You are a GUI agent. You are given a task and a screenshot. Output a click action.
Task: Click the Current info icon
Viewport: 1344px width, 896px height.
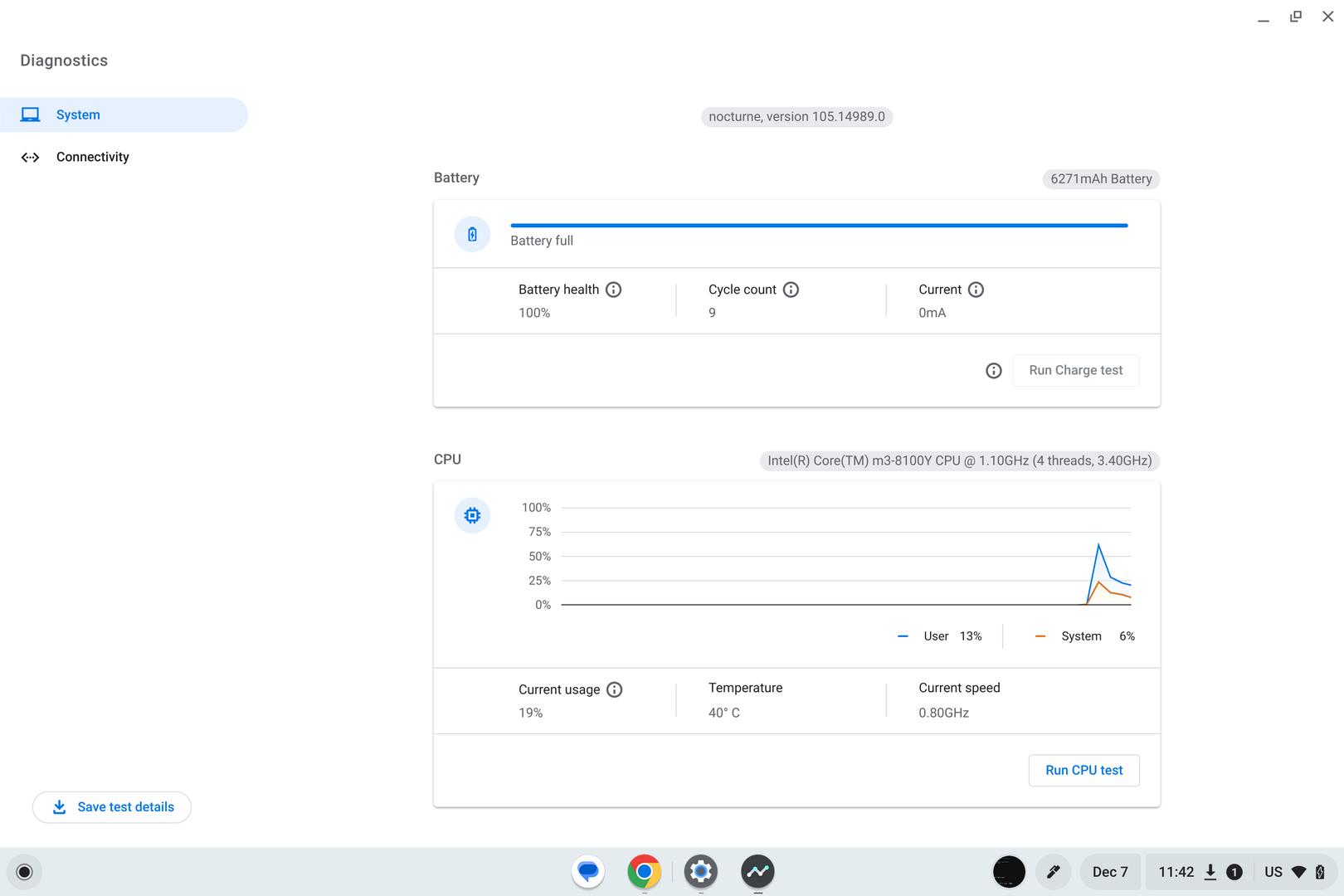[x=976, y=290]
